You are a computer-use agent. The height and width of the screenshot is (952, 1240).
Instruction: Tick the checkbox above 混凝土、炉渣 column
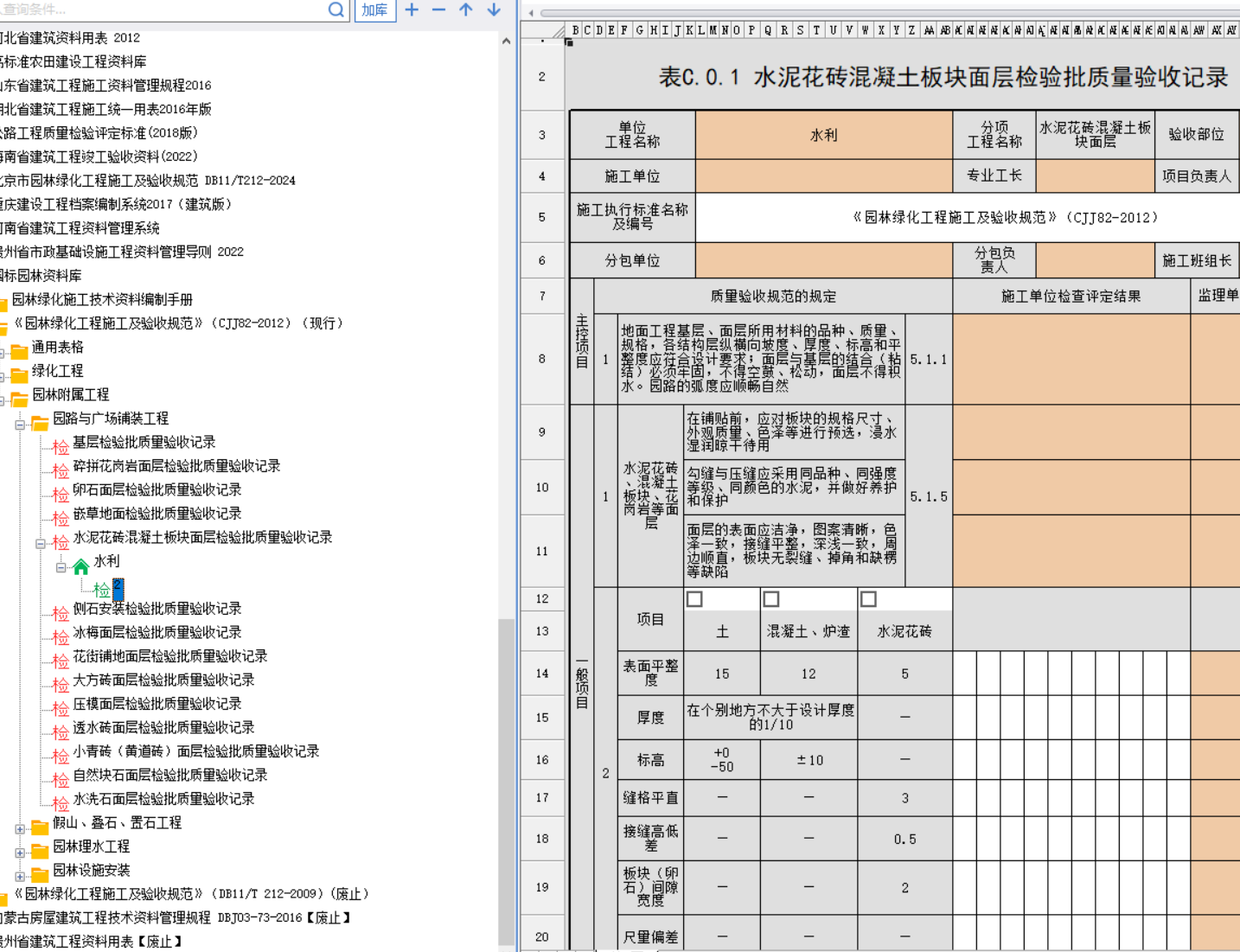(x=771, y=599)
